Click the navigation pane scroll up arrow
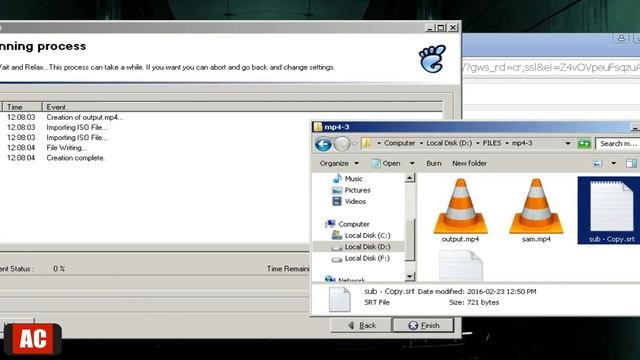 [x=410, y=178]
